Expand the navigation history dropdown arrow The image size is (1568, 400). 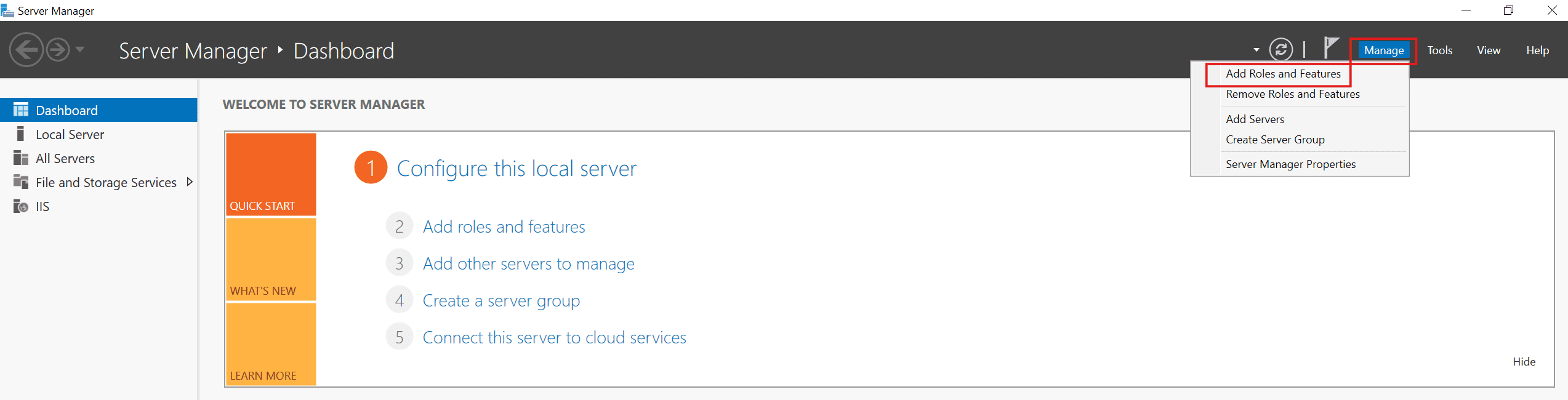coord(80,49)
